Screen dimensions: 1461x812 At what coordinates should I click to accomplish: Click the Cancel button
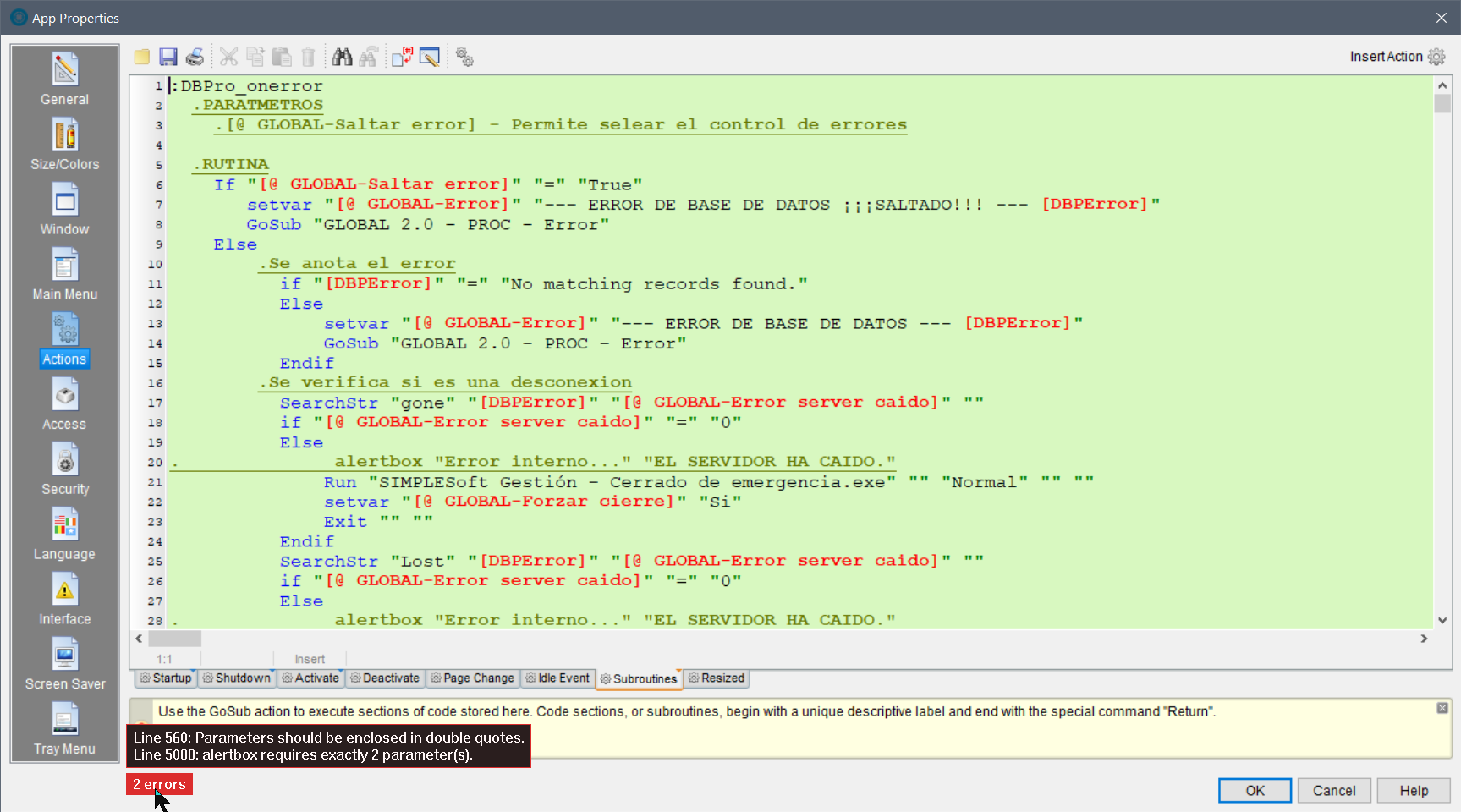pyautogui.click(x=1334, y=791)
